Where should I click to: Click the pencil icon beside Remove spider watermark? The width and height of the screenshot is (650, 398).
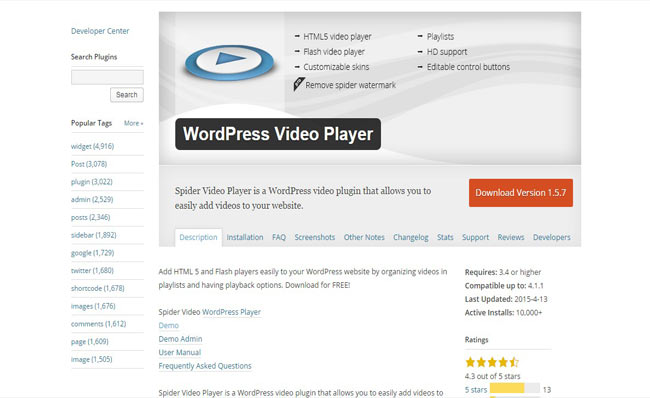pos(298,84)
